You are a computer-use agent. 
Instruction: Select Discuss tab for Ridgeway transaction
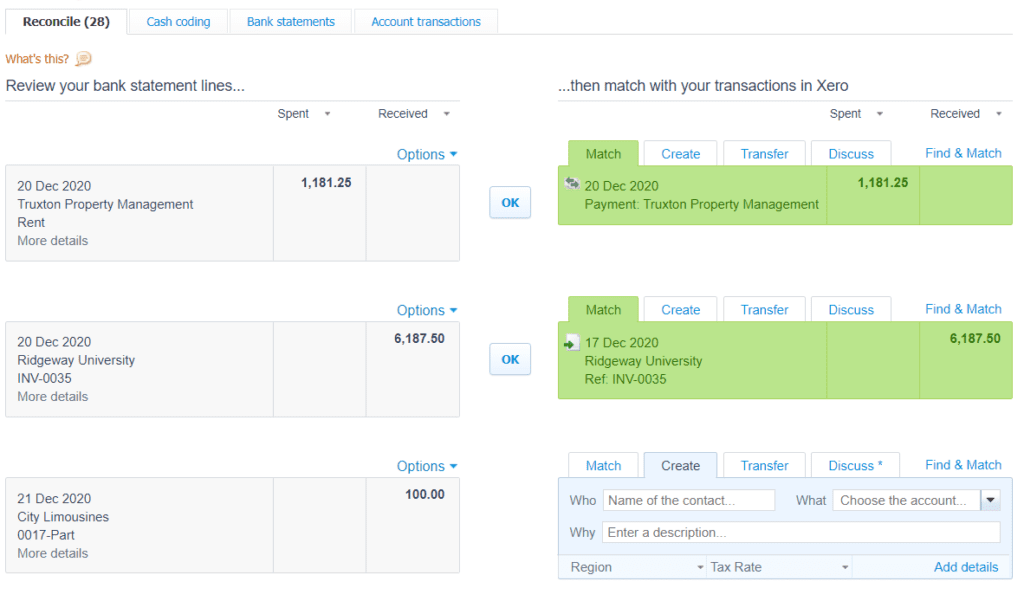[851, 310]
